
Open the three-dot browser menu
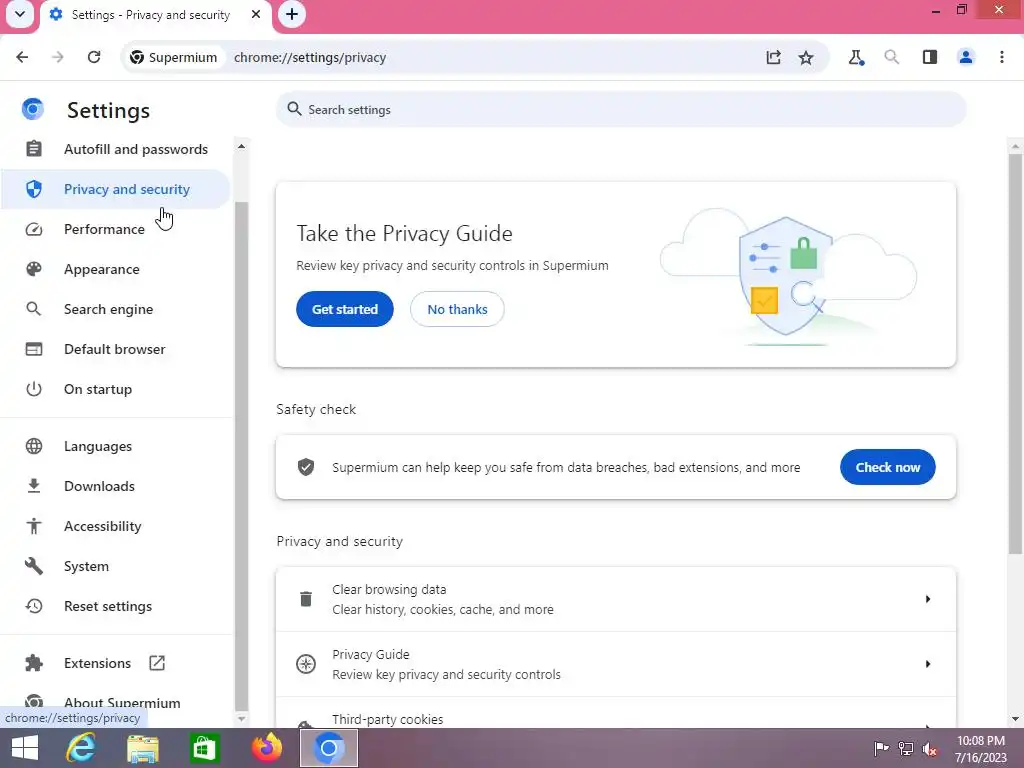tap(1002, 57)
